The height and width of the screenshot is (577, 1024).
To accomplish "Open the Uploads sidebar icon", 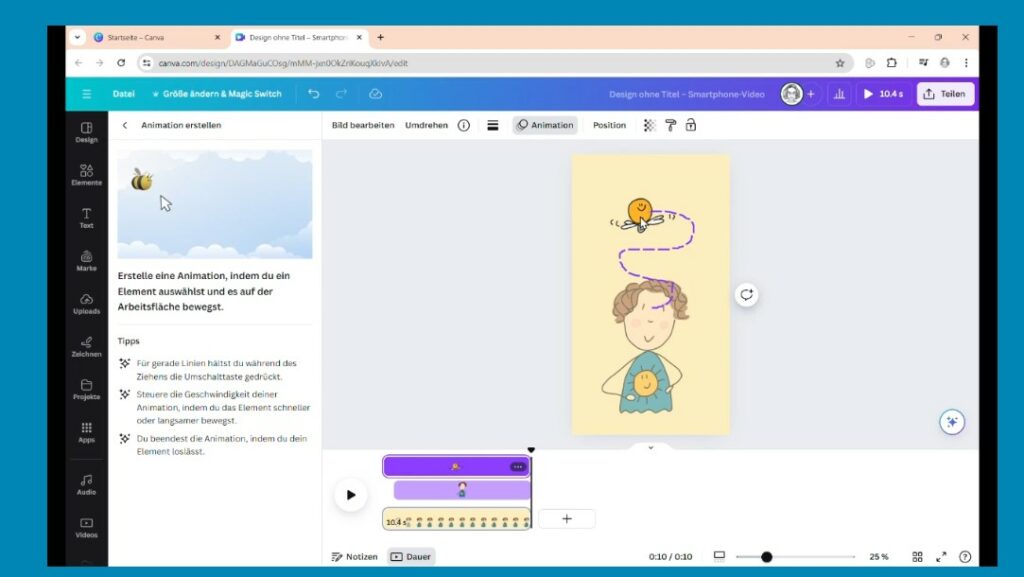I will pos(86,303).
